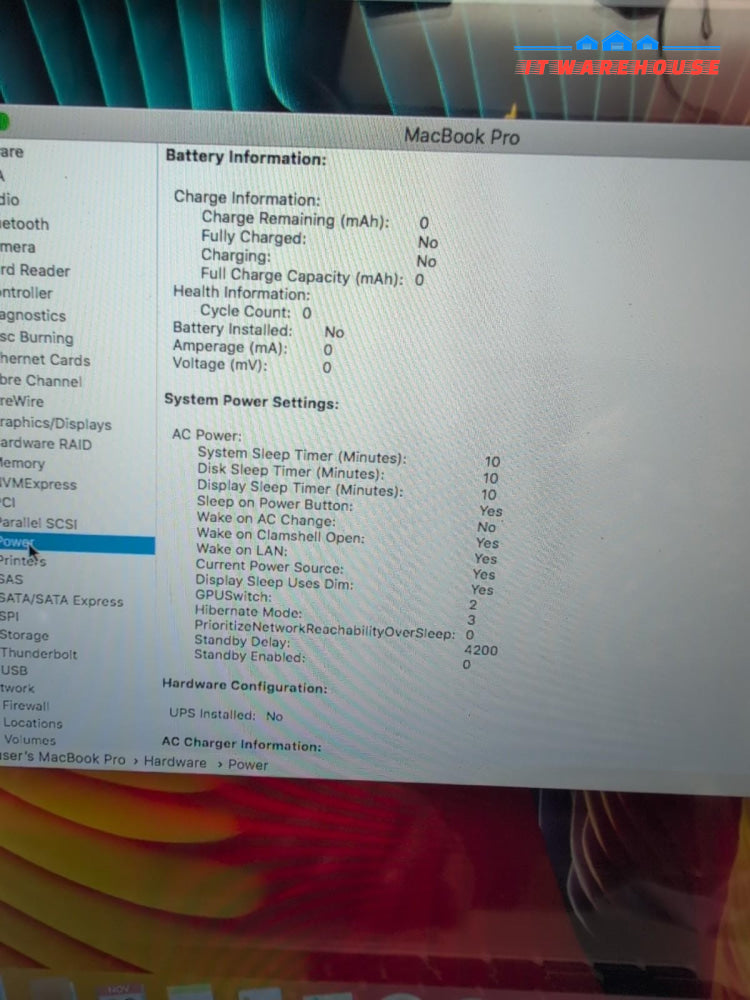Click Hardware in the bottom path bar
The height and width of the screenshot is (1000, 750).
pyautogui.click(x=175, y=762)
